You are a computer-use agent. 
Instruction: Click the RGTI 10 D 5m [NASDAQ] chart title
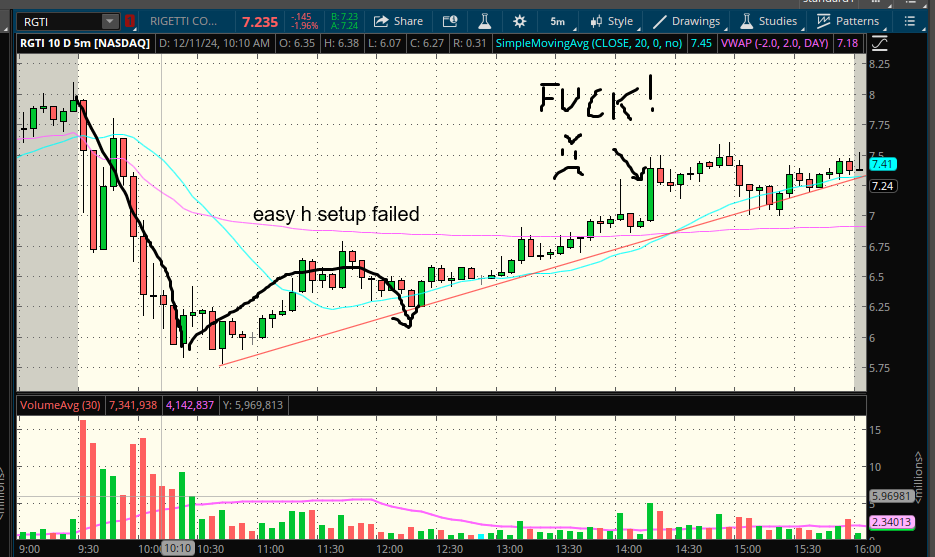(x=85, y=43)
